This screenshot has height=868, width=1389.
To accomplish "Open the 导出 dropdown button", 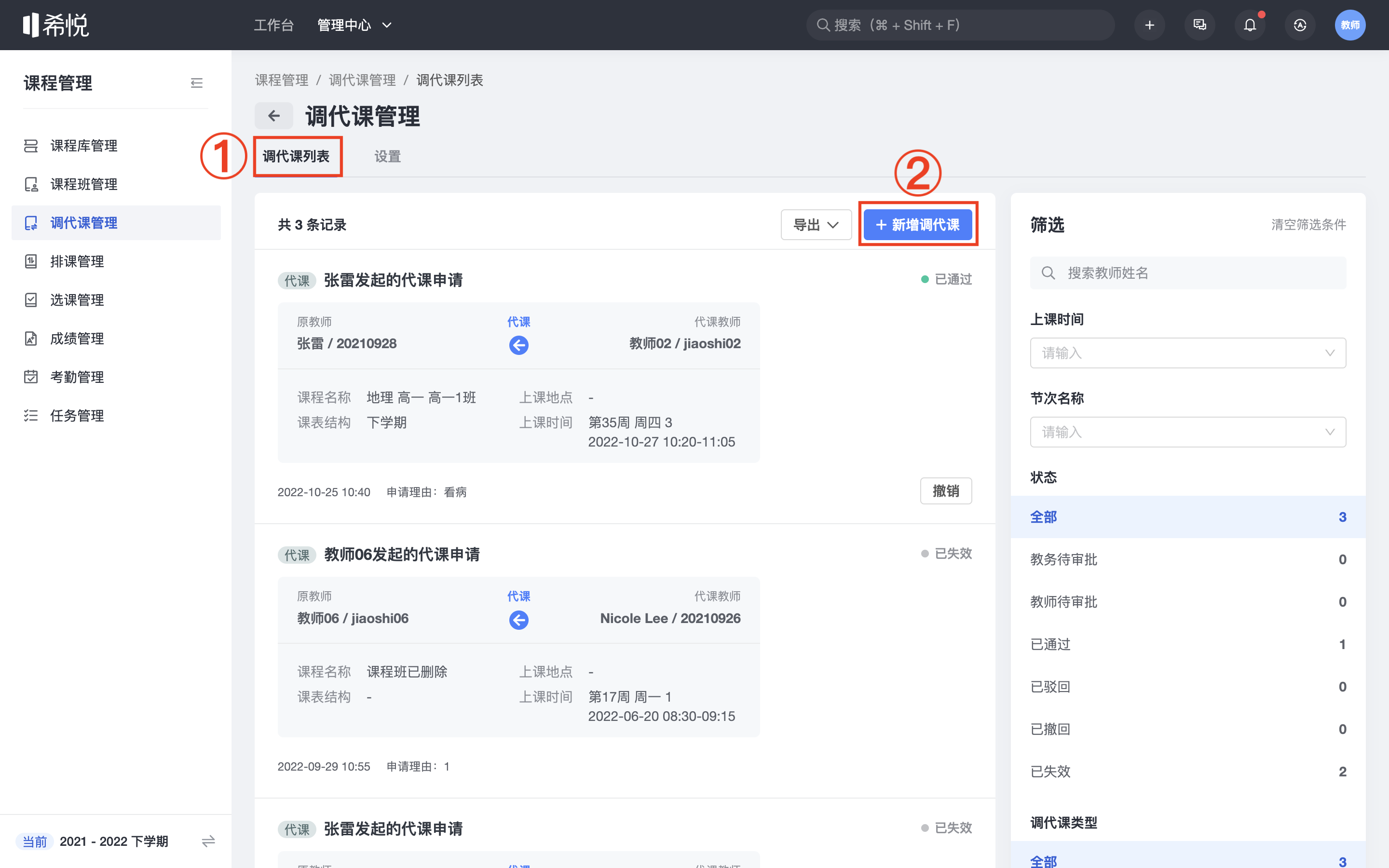I will click(x=816, y=224).
